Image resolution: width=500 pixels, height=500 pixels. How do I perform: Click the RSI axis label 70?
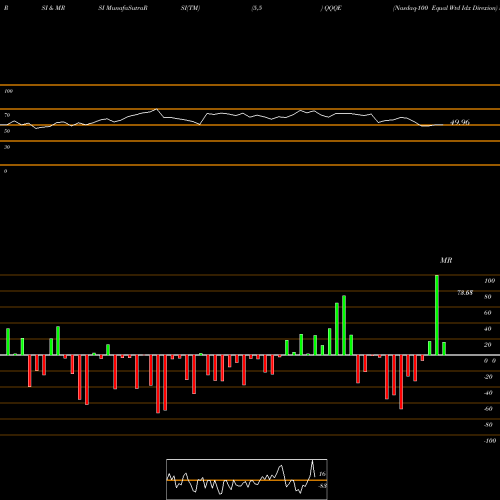point(7,115)
